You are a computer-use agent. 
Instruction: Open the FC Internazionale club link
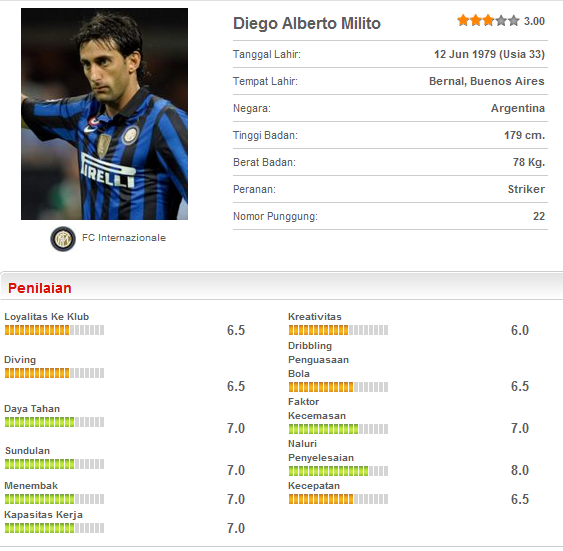[124, 238]
